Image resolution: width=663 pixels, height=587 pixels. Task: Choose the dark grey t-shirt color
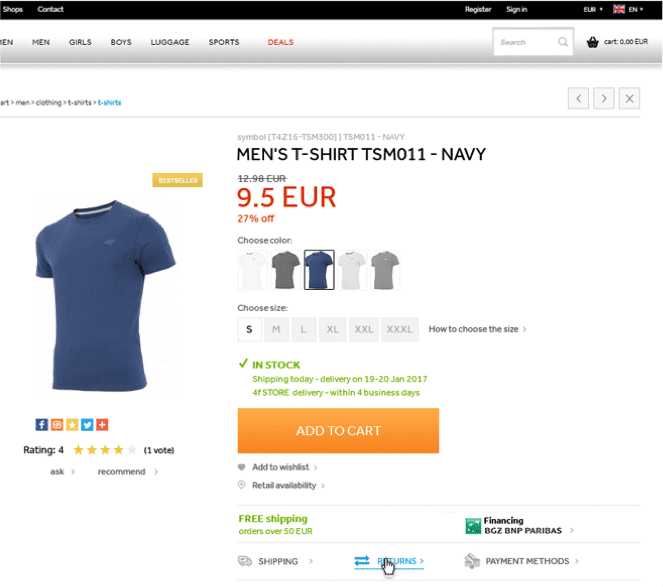tap(285, 270)
